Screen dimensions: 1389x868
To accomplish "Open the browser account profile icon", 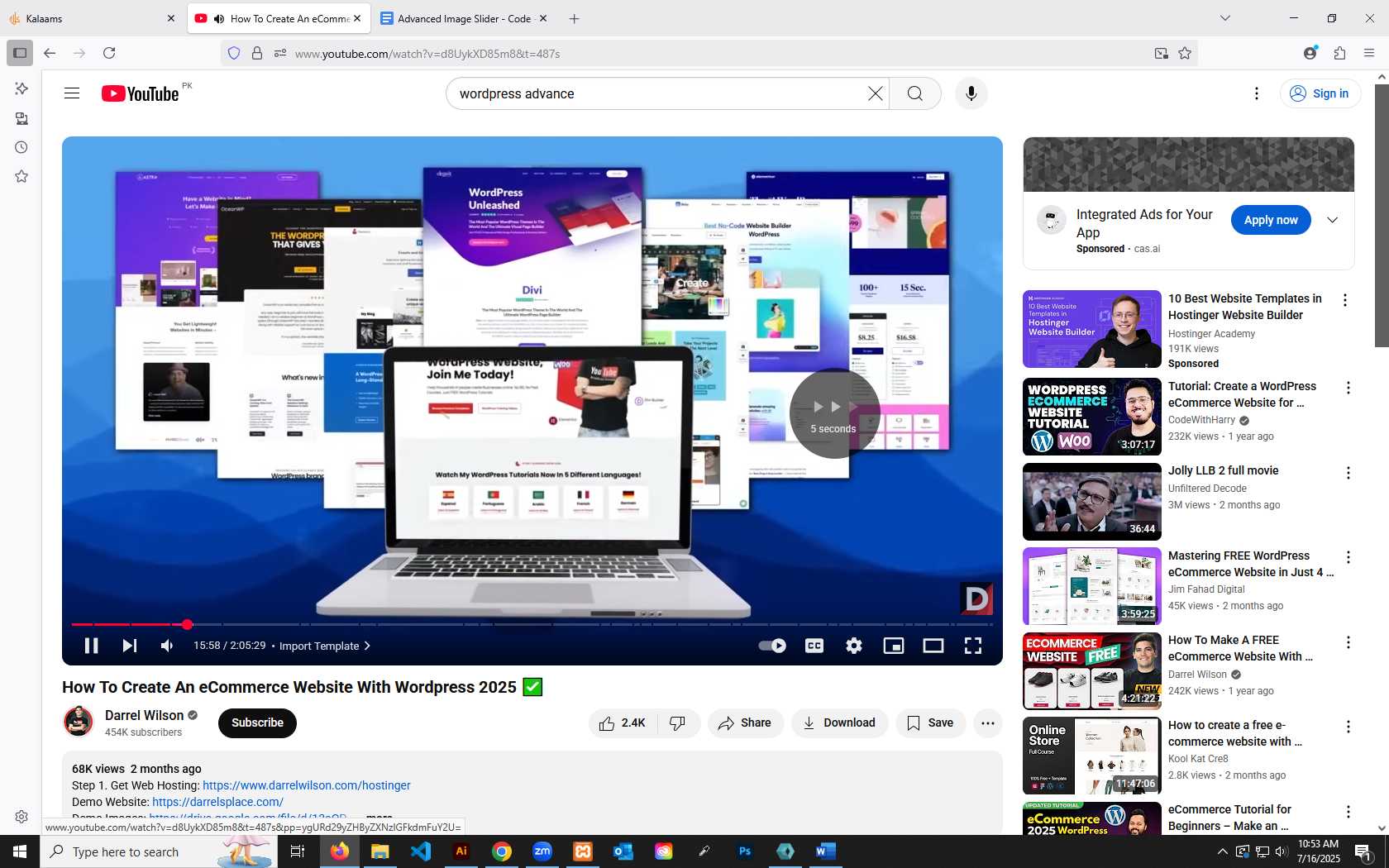I will 1310,53.
